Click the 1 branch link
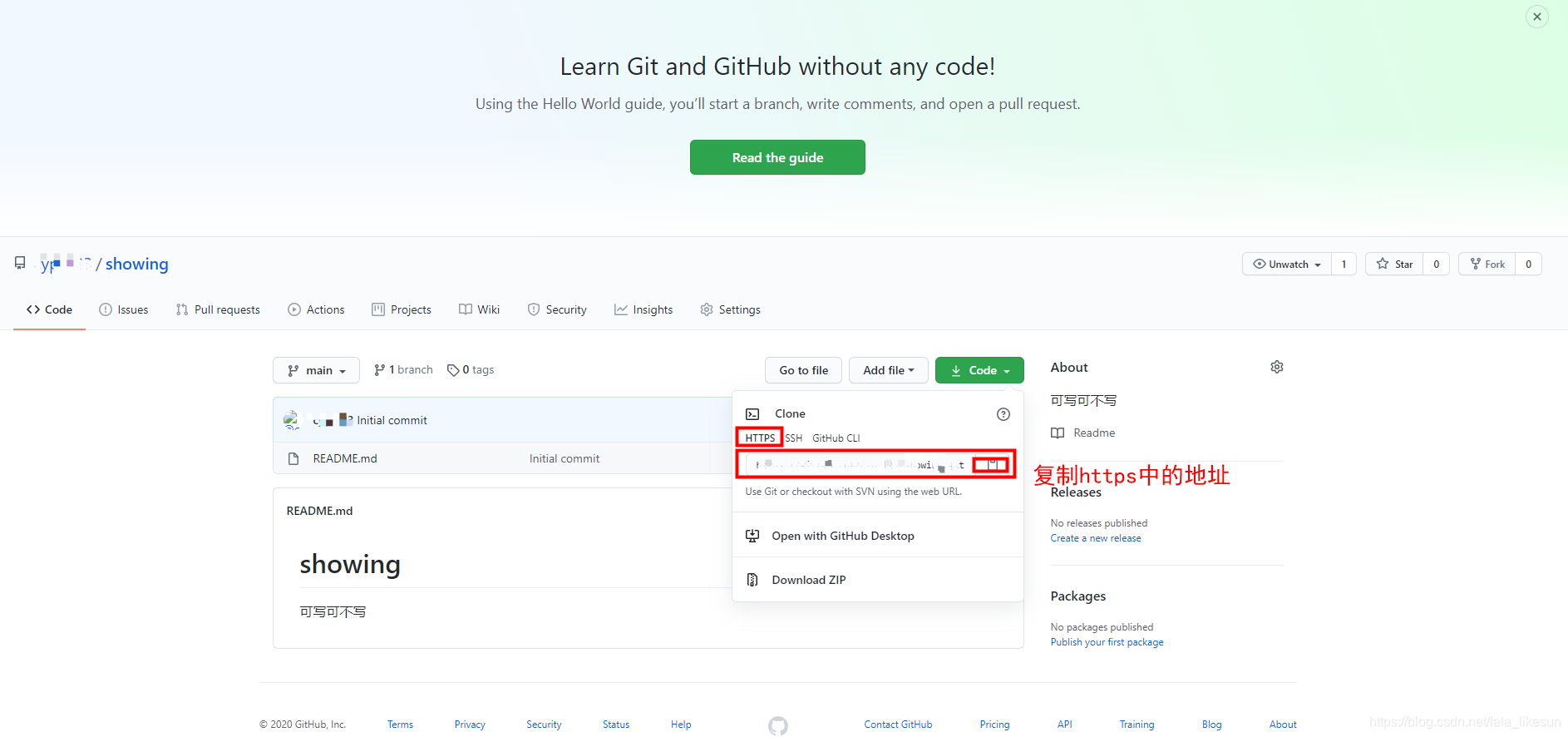The image size is (1568, 737). click(403, 369)
